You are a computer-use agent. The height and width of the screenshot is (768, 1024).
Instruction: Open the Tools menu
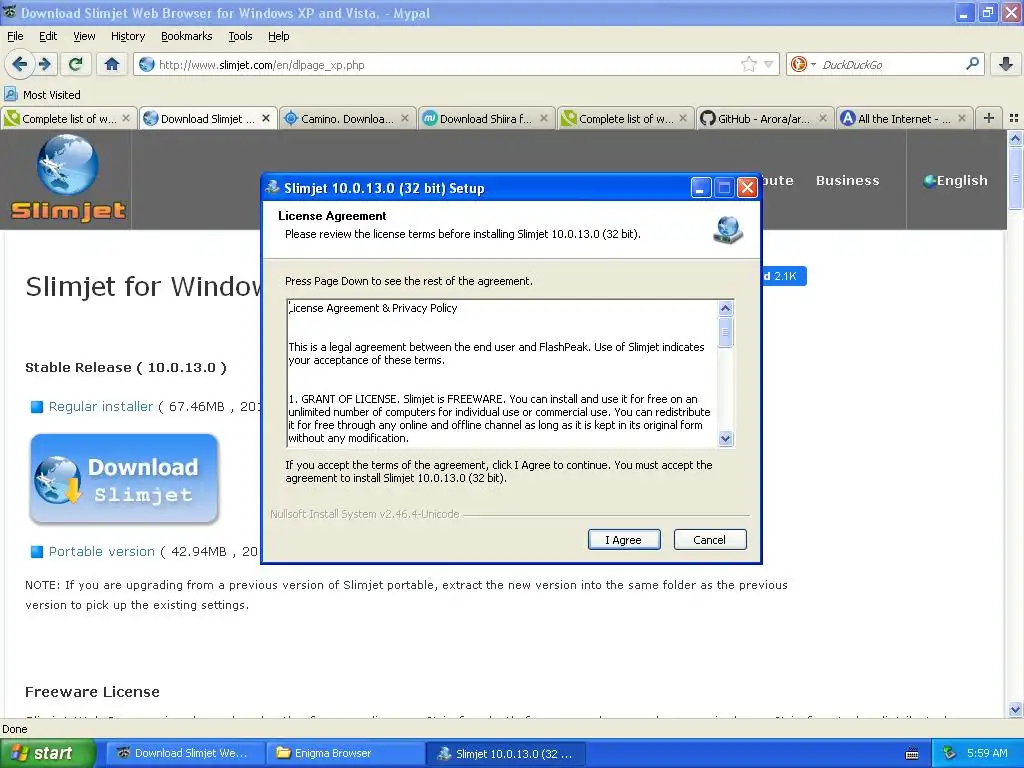(x=240, y=36)
